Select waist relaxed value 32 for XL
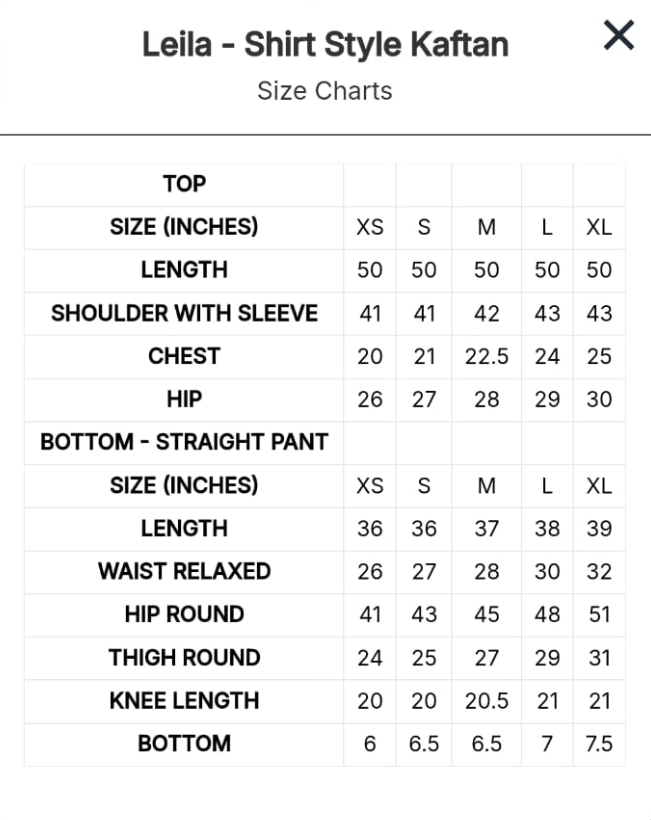 pyautogui.click(x=599, y=572)
